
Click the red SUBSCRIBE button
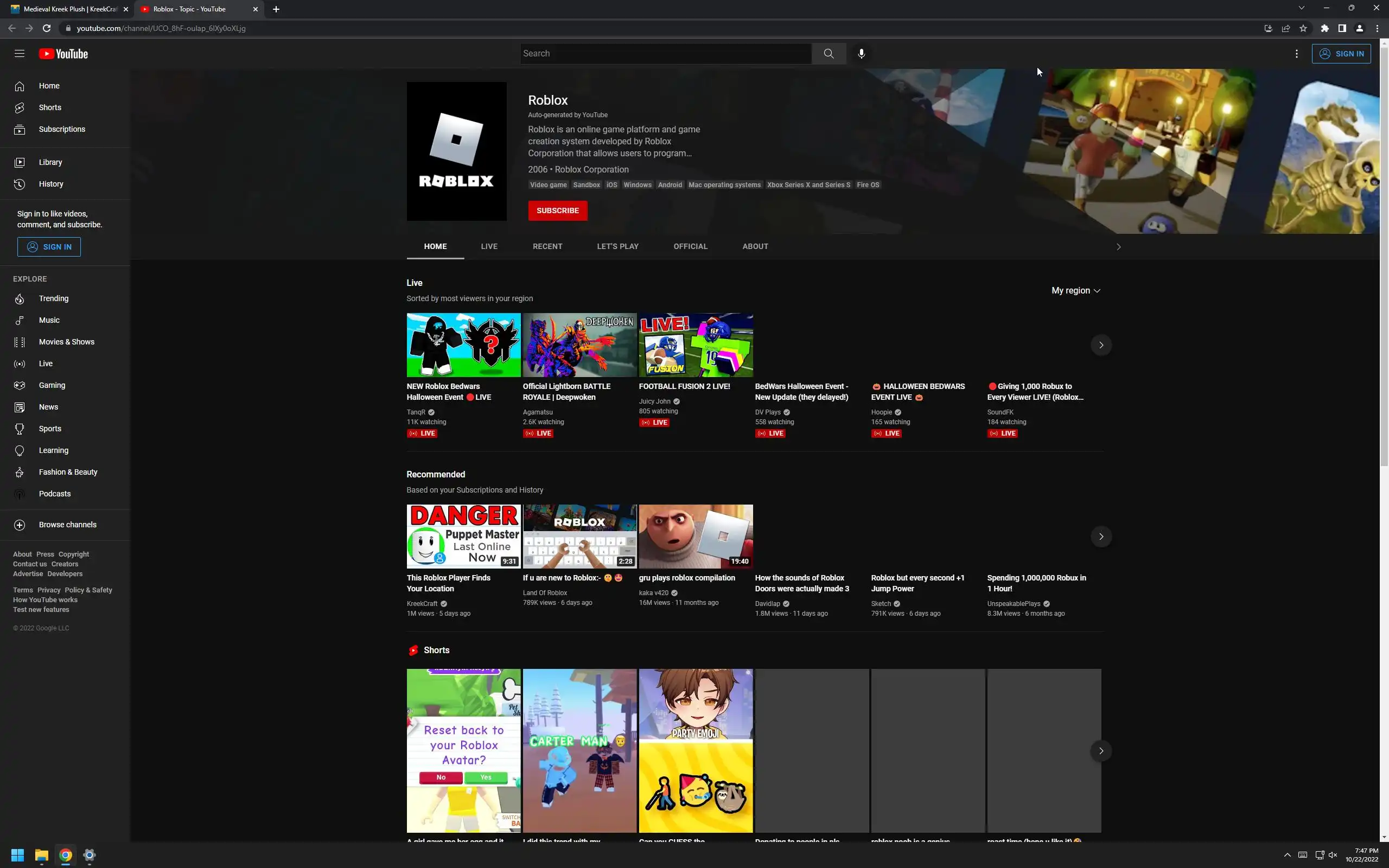coord(557,210)
